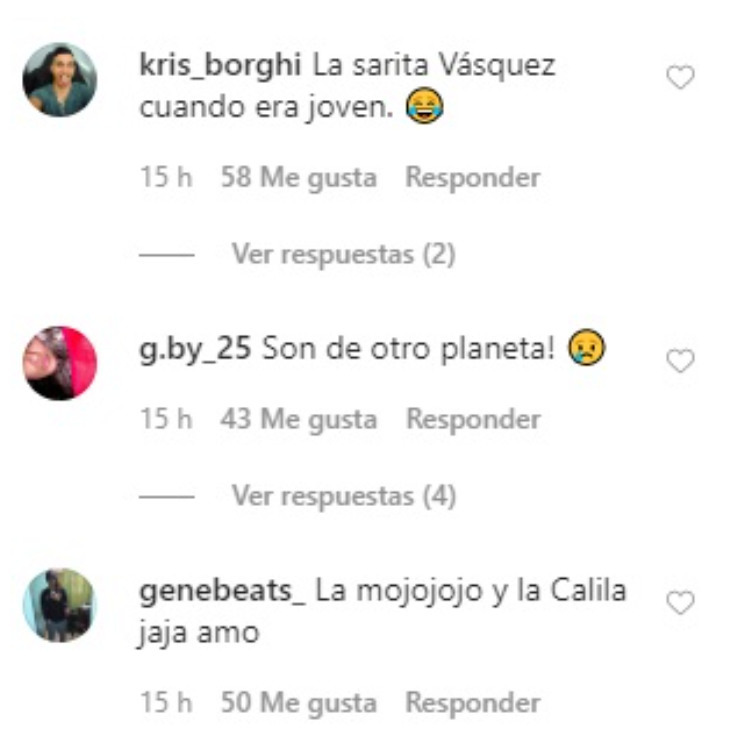Like g.by_25's comment with heart icon

680,361
